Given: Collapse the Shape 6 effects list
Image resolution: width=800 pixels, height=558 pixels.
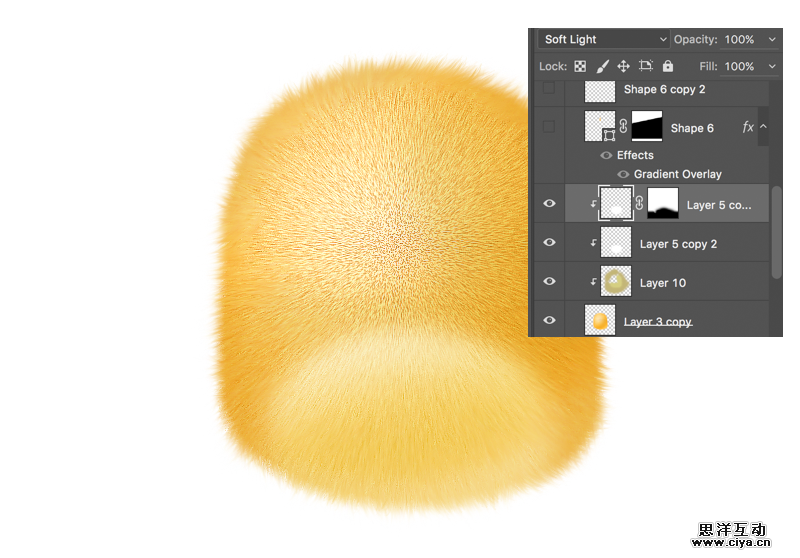Looking at the screenshot, I should tap(764, 127).
